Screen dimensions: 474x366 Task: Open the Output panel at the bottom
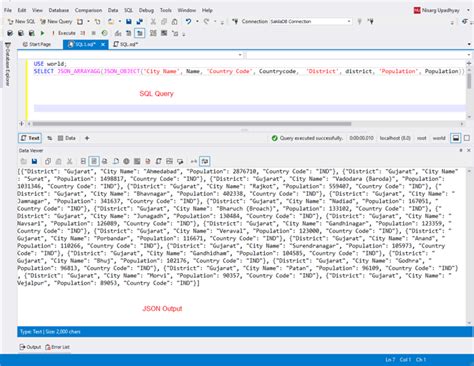click(30, 347)
